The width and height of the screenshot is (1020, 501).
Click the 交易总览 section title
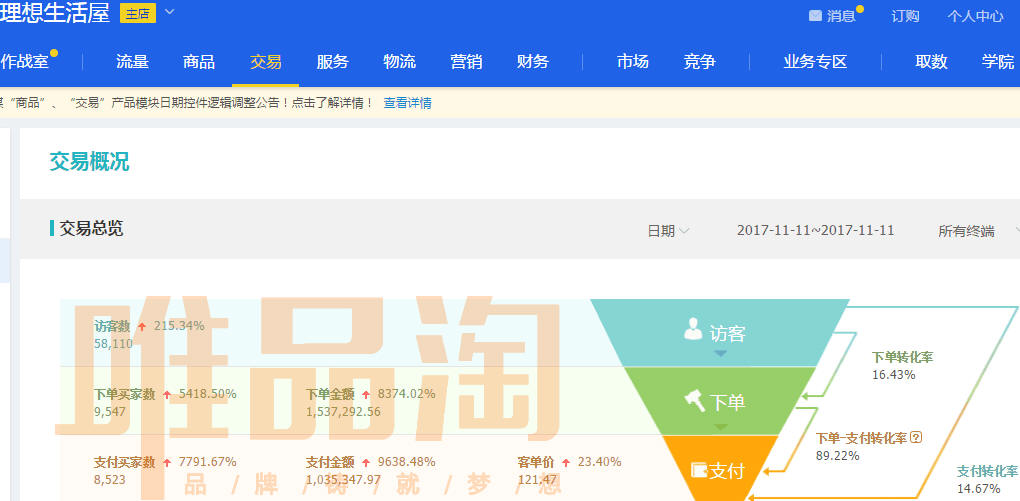pyautogui.click(x=91, y=228)
